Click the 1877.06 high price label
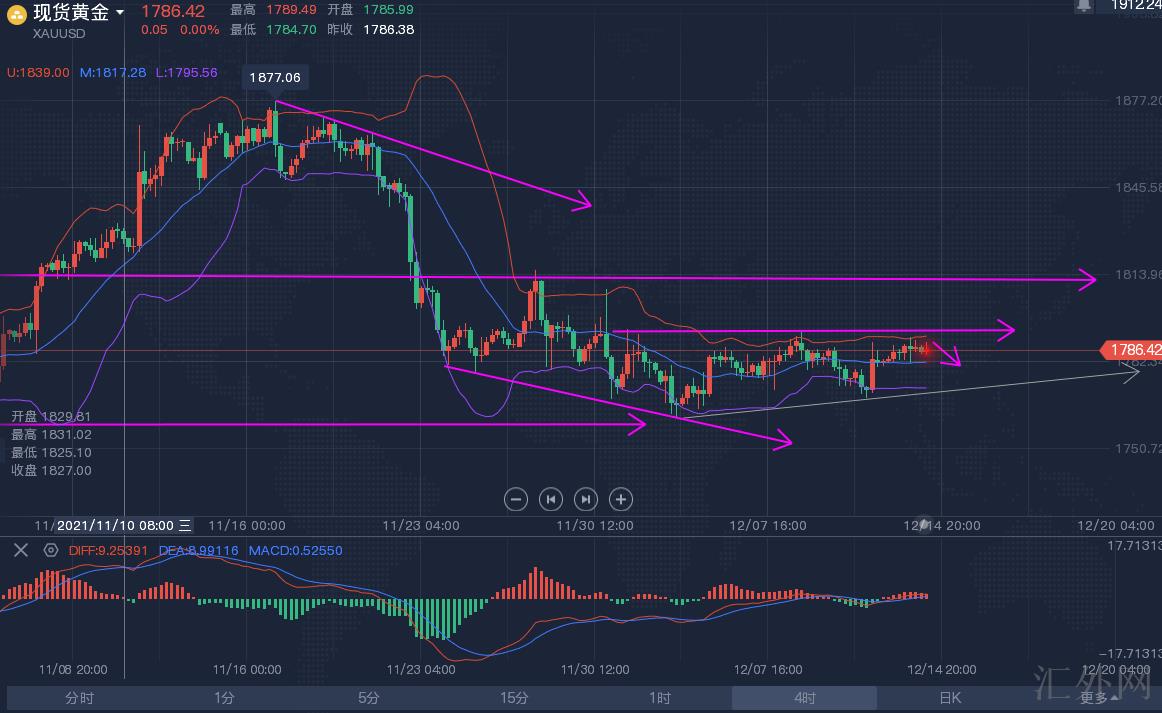Screen dimensions: 1162x713 (x=275, y=77)
